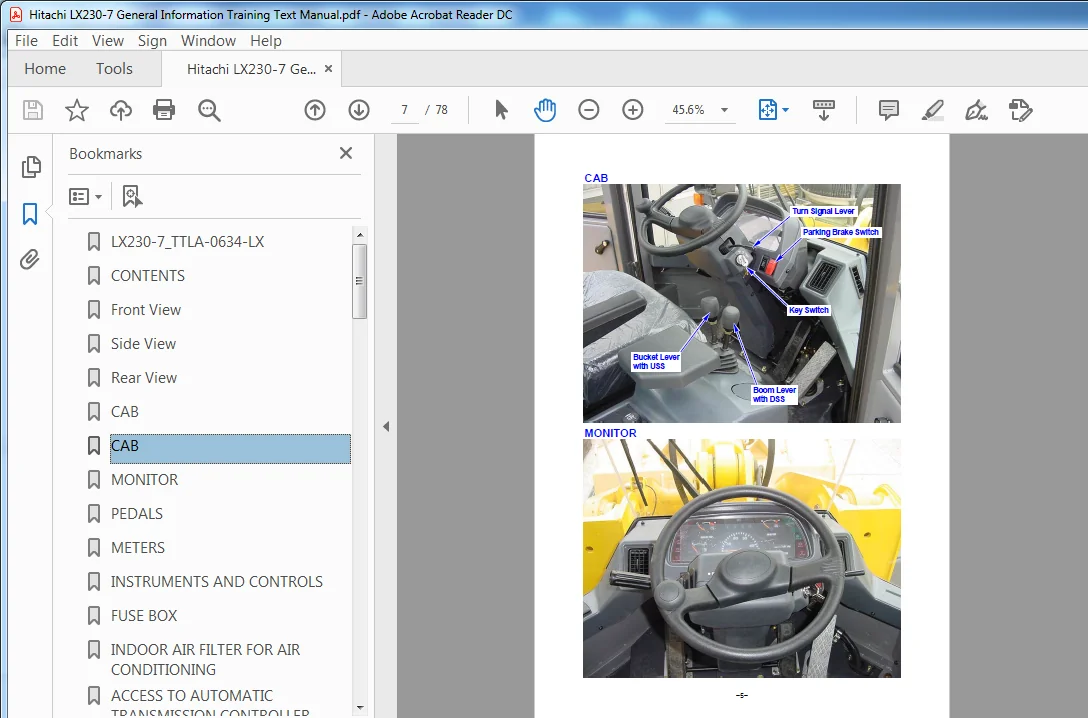
Task: Show the page thumbnails panel
Action: (x=31, y=166)
